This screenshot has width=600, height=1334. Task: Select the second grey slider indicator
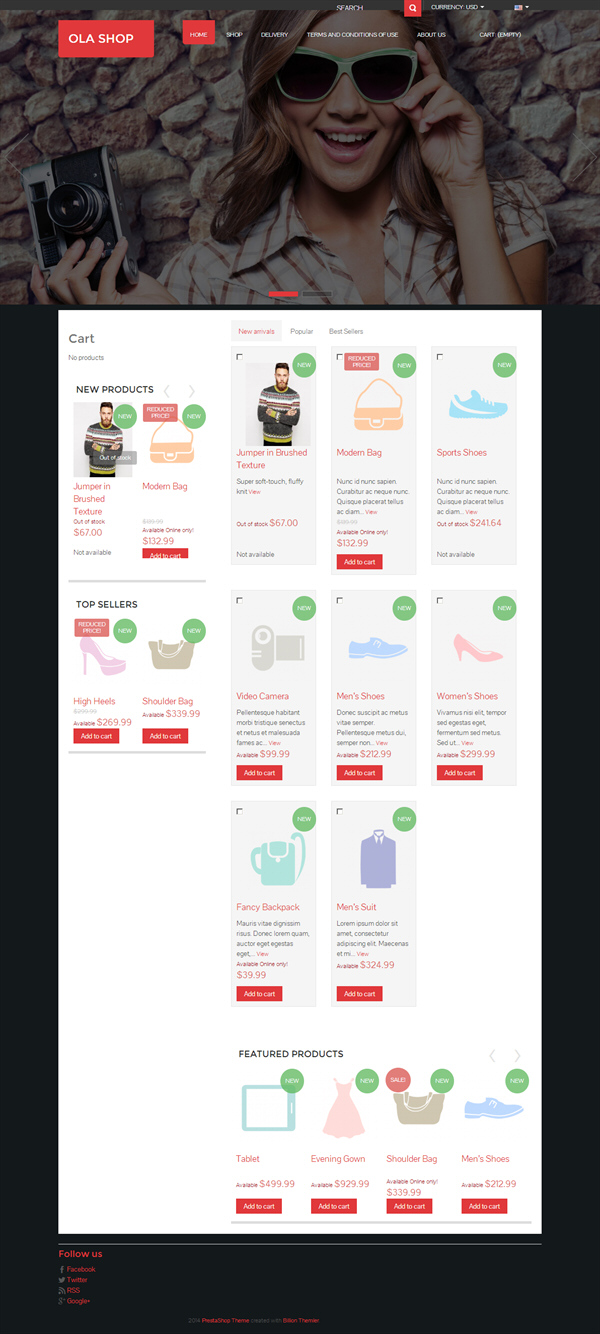coord(317,294)
